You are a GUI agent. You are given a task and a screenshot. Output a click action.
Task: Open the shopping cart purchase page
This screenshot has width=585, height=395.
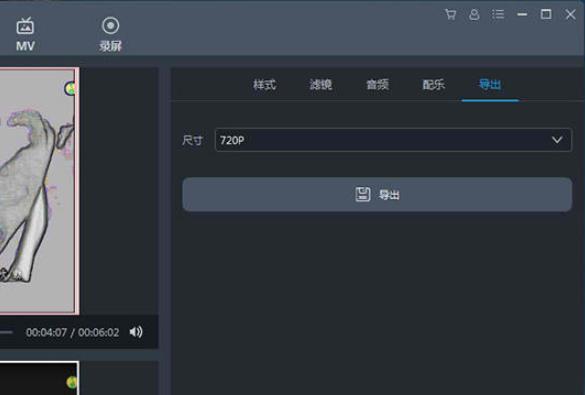click(451, 15)
